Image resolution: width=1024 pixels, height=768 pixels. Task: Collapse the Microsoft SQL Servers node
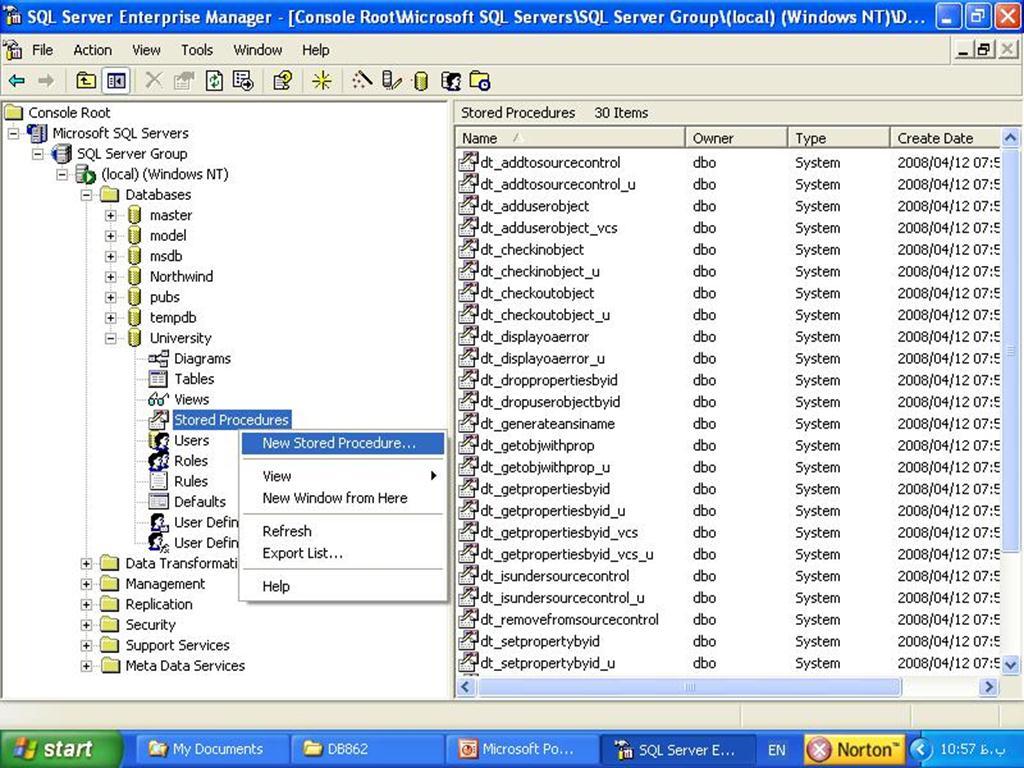pos(14,134)
